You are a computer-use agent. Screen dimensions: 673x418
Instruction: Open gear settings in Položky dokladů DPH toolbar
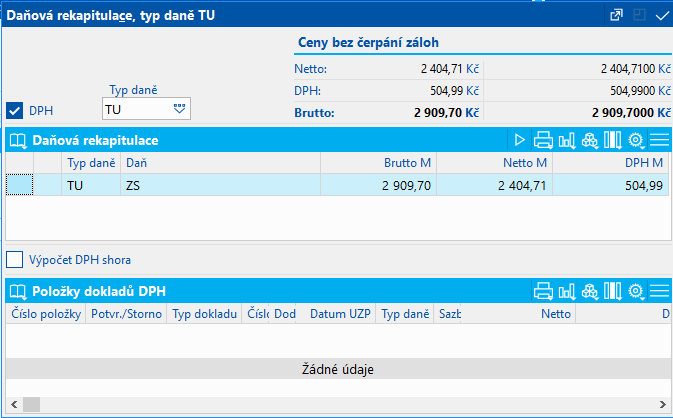coord(635,292)
